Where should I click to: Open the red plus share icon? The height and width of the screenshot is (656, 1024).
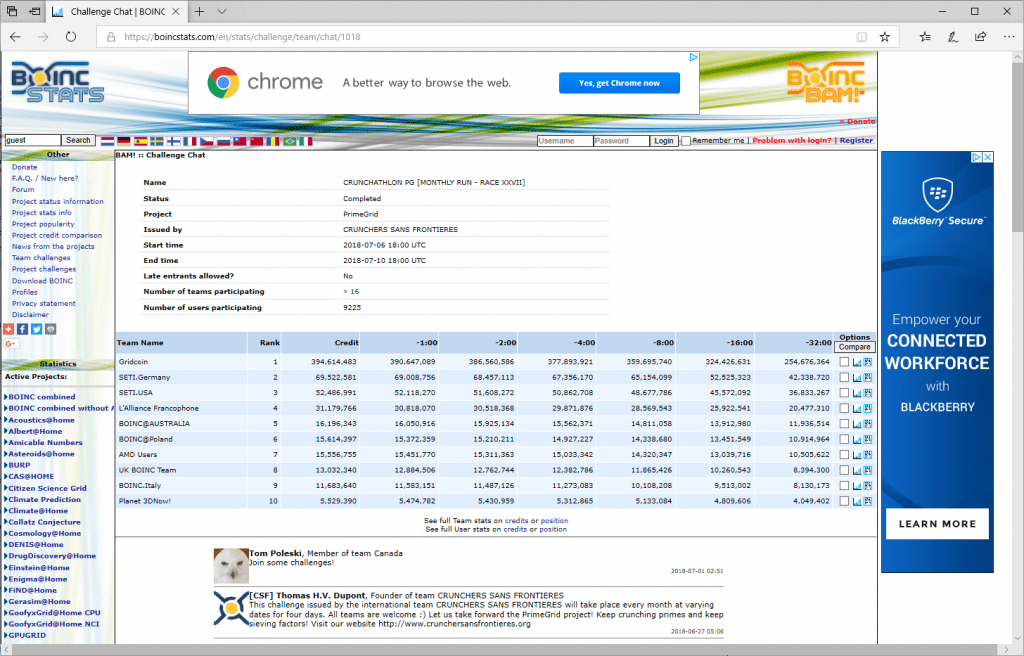(x=8, y=329)
